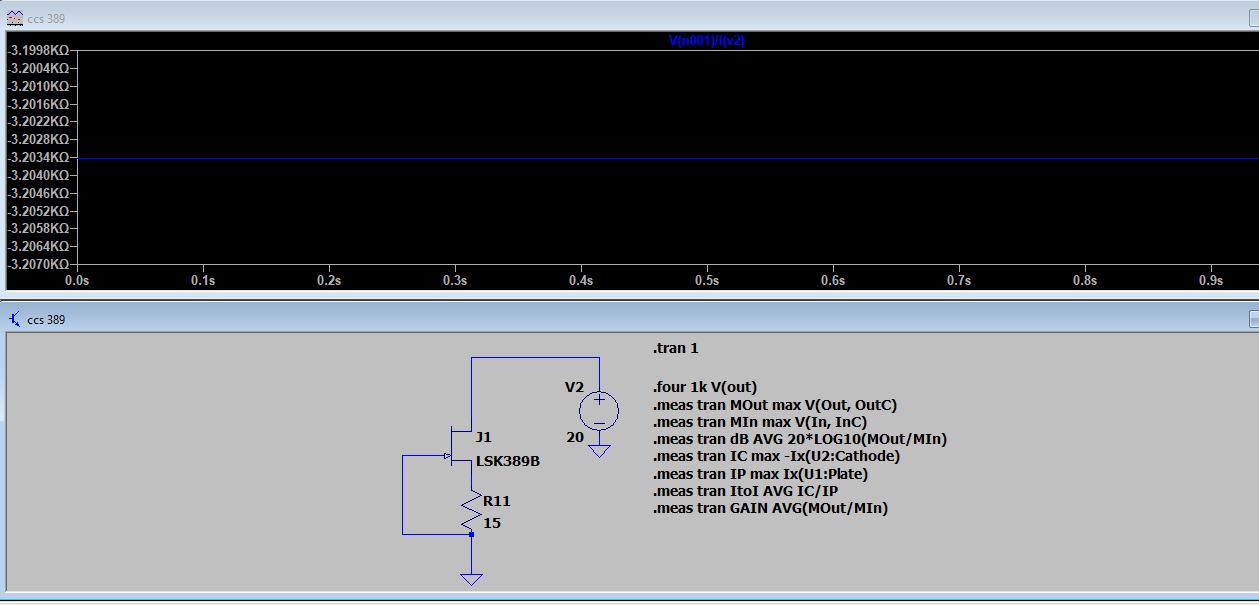Click the V(n001)/I(v2) trace label
The height and width of the screenshot is (605, 1259).
point(705,41)
